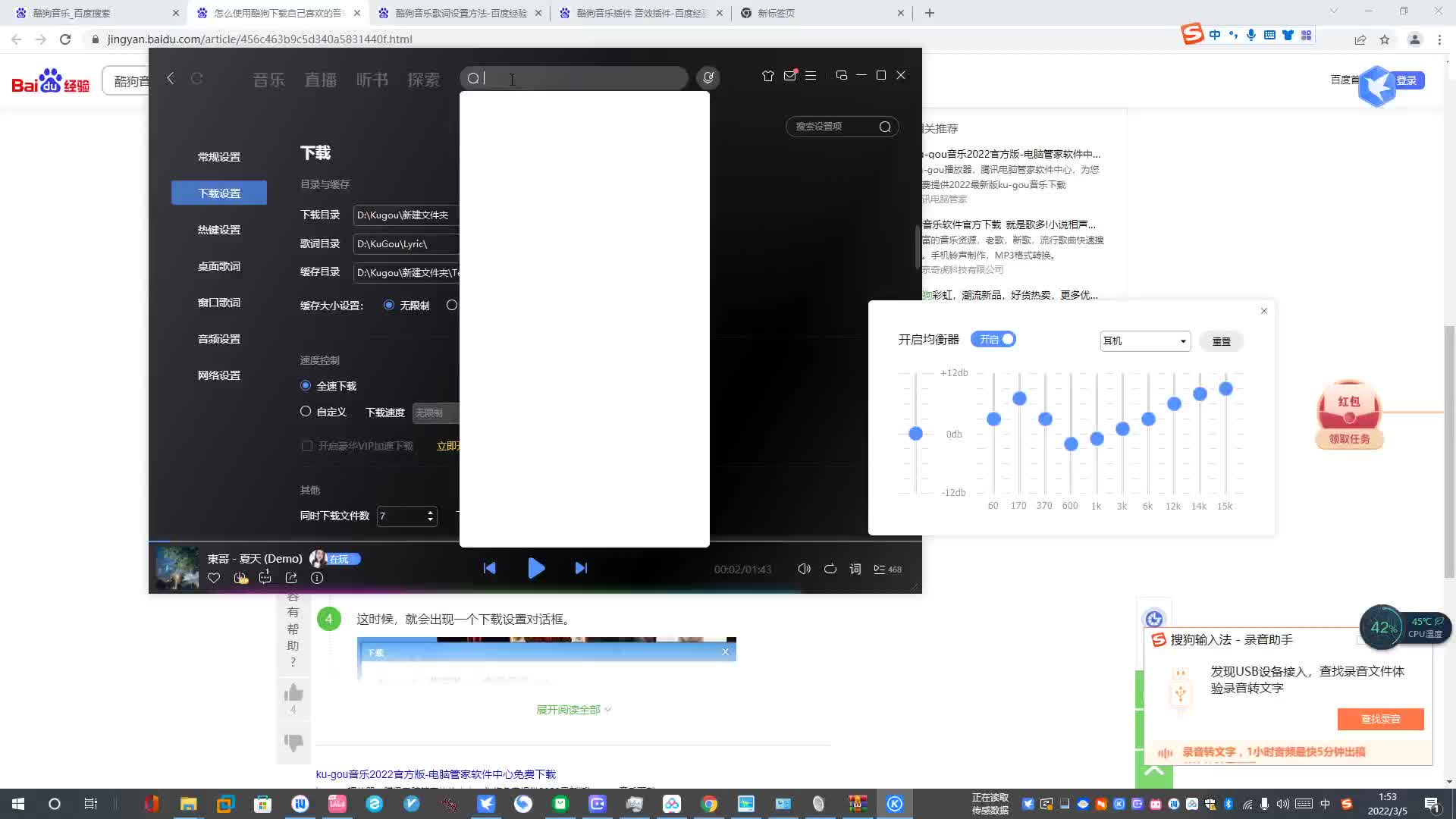Switch KuGou to mini mode icon

pos(841,75)
